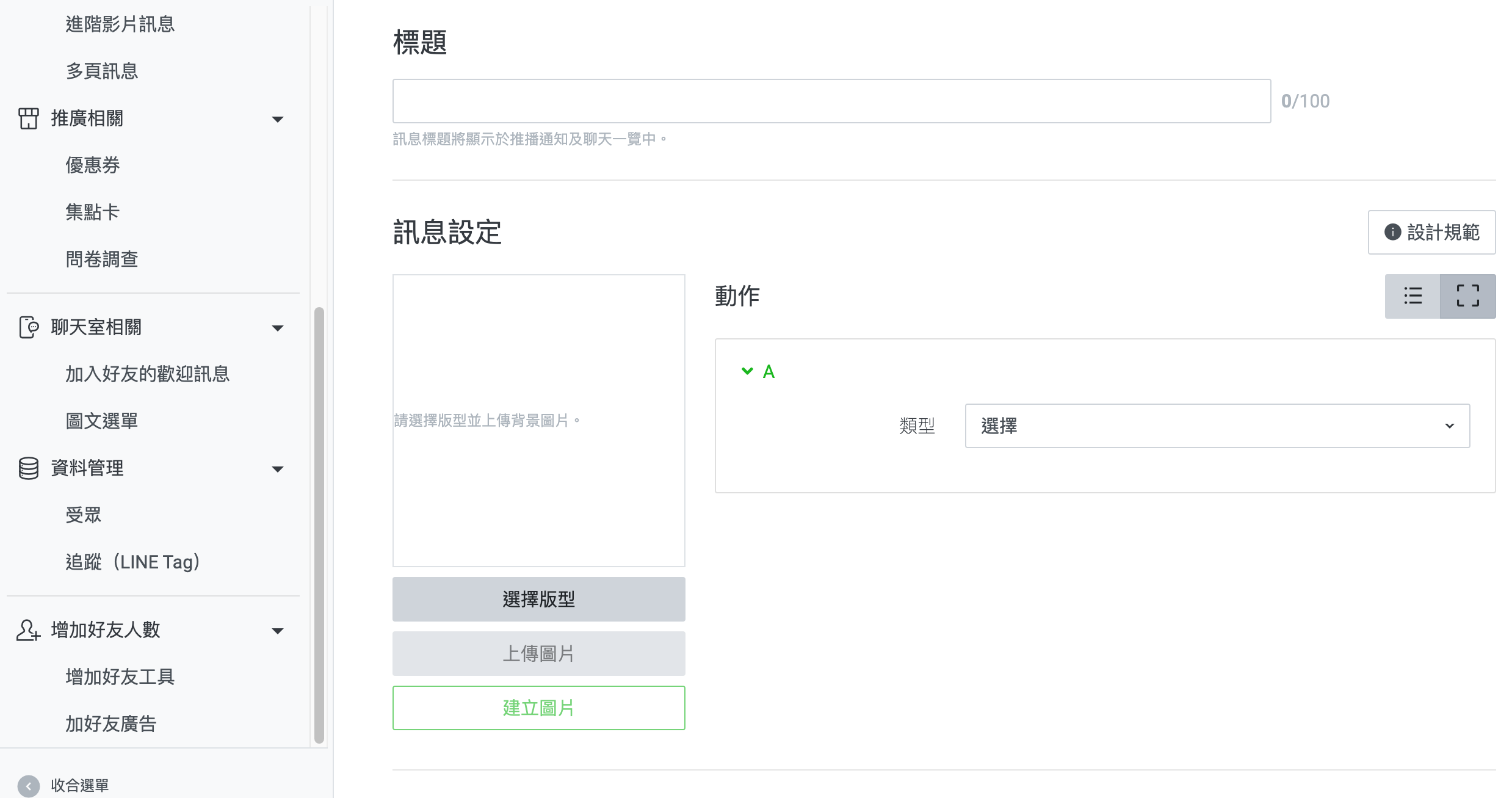Switch to list view for actions
Image resolution: width=1512 pixels, height=798 pixels.
pyautogui.click(x=1413, y=296)
